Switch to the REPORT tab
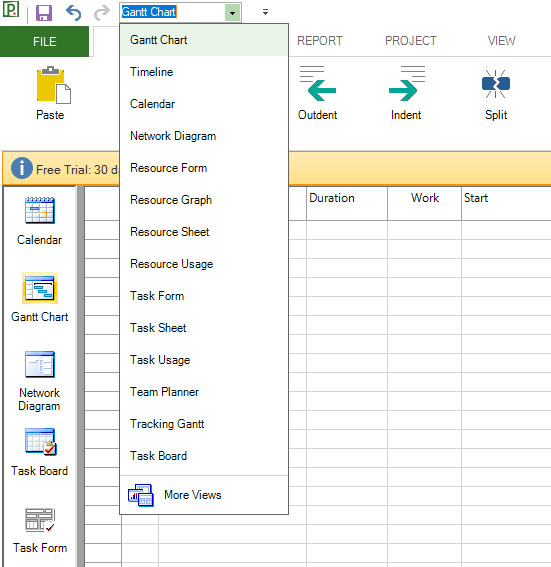 click(x=320, y=41)
